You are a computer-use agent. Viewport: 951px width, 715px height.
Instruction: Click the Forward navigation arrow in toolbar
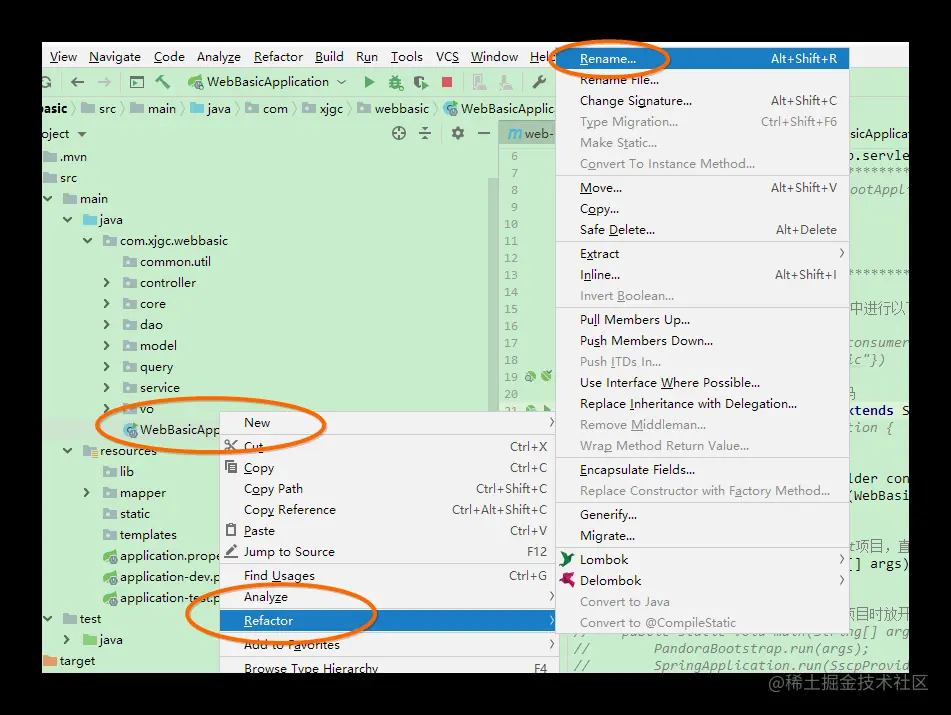[x=105, y=82]
